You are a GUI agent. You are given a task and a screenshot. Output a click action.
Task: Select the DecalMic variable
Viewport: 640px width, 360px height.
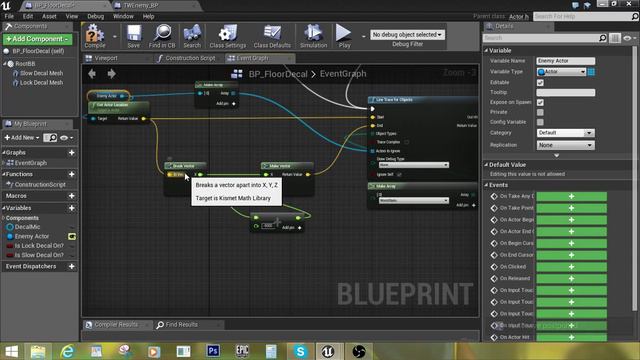point(27,227)
